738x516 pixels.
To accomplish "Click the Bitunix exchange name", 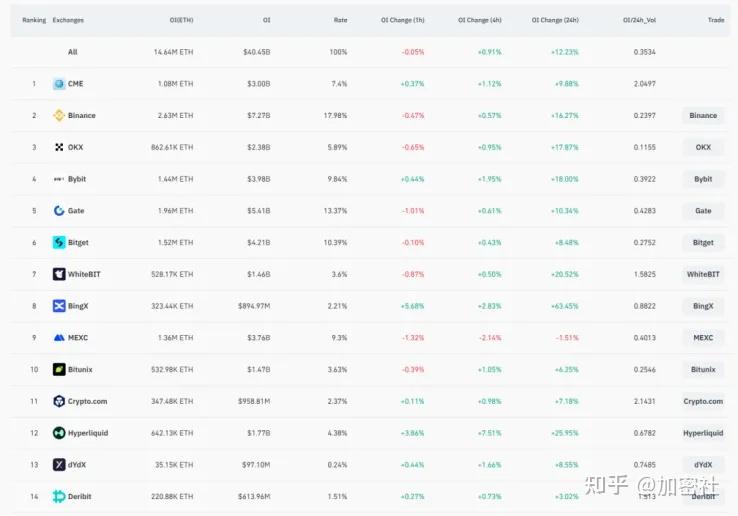I will coord(80,370).
